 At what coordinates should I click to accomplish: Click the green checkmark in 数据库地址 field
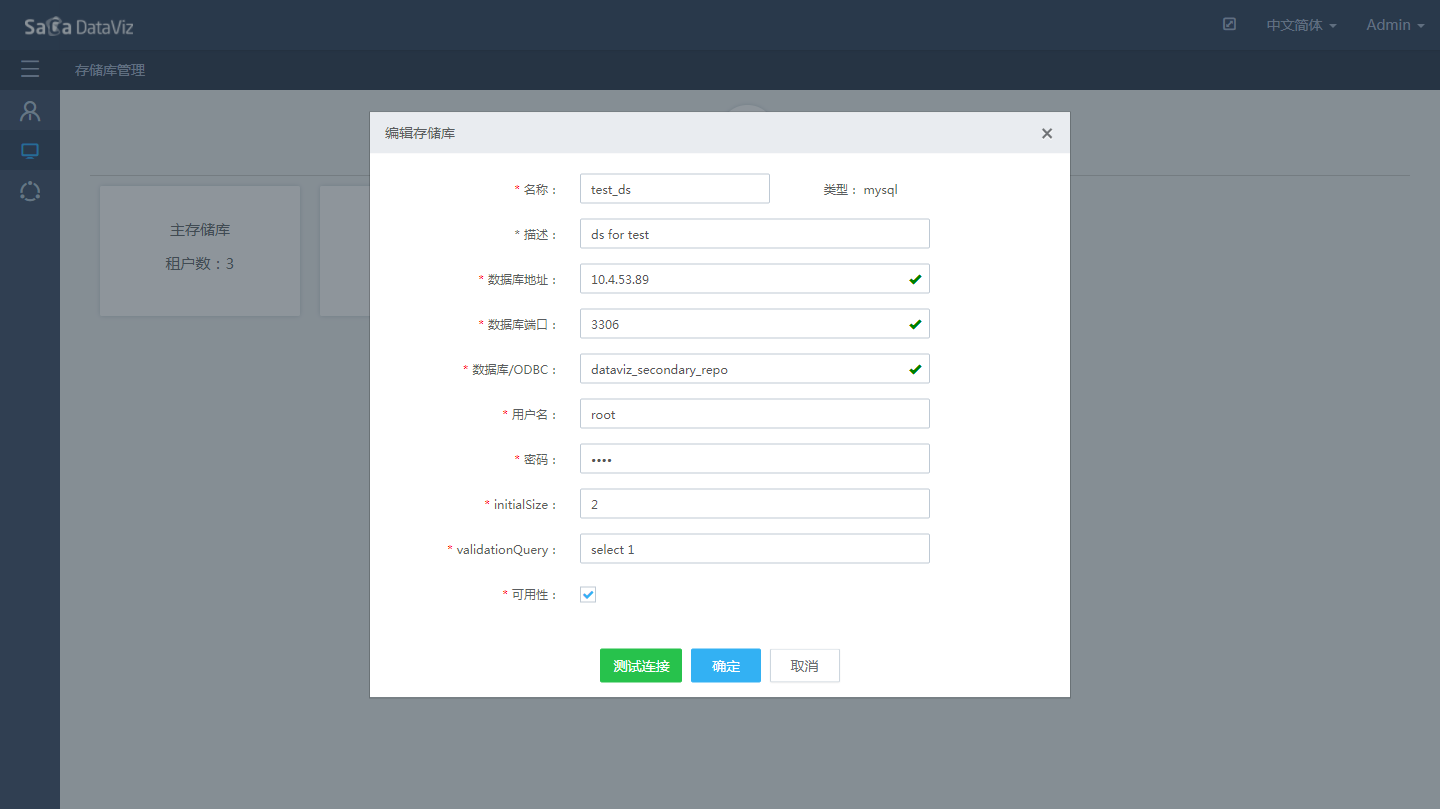pos(915,279)
